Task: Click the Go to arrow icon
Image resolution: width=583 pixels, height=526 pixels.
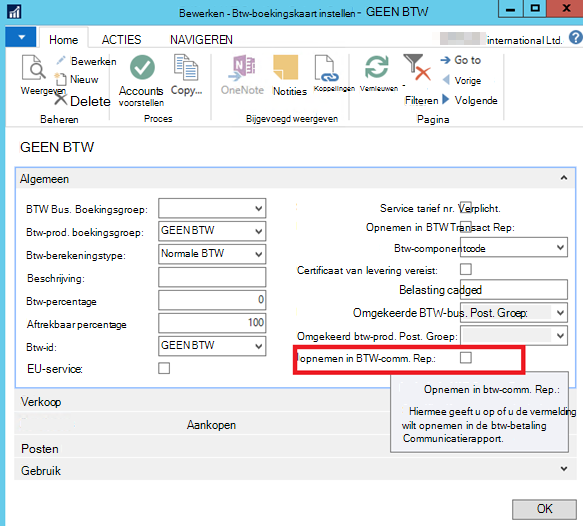Action: [x=445, y=60]
